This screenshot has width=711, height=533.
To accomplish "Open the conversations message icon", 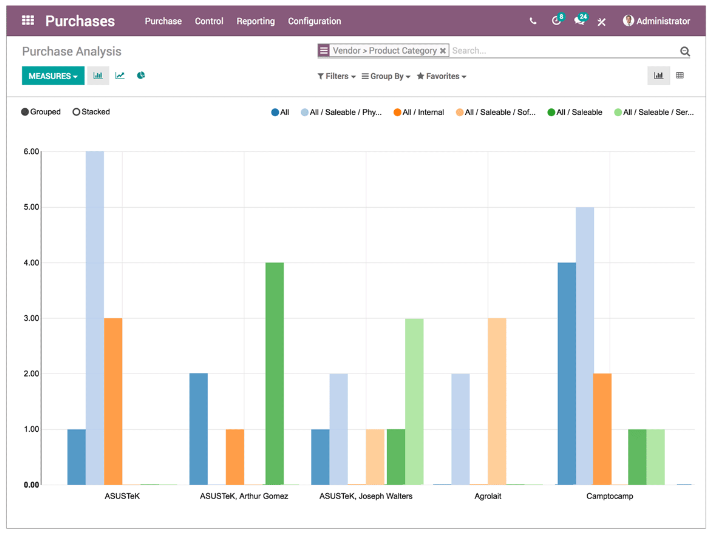I will click(x=579, y=21).
